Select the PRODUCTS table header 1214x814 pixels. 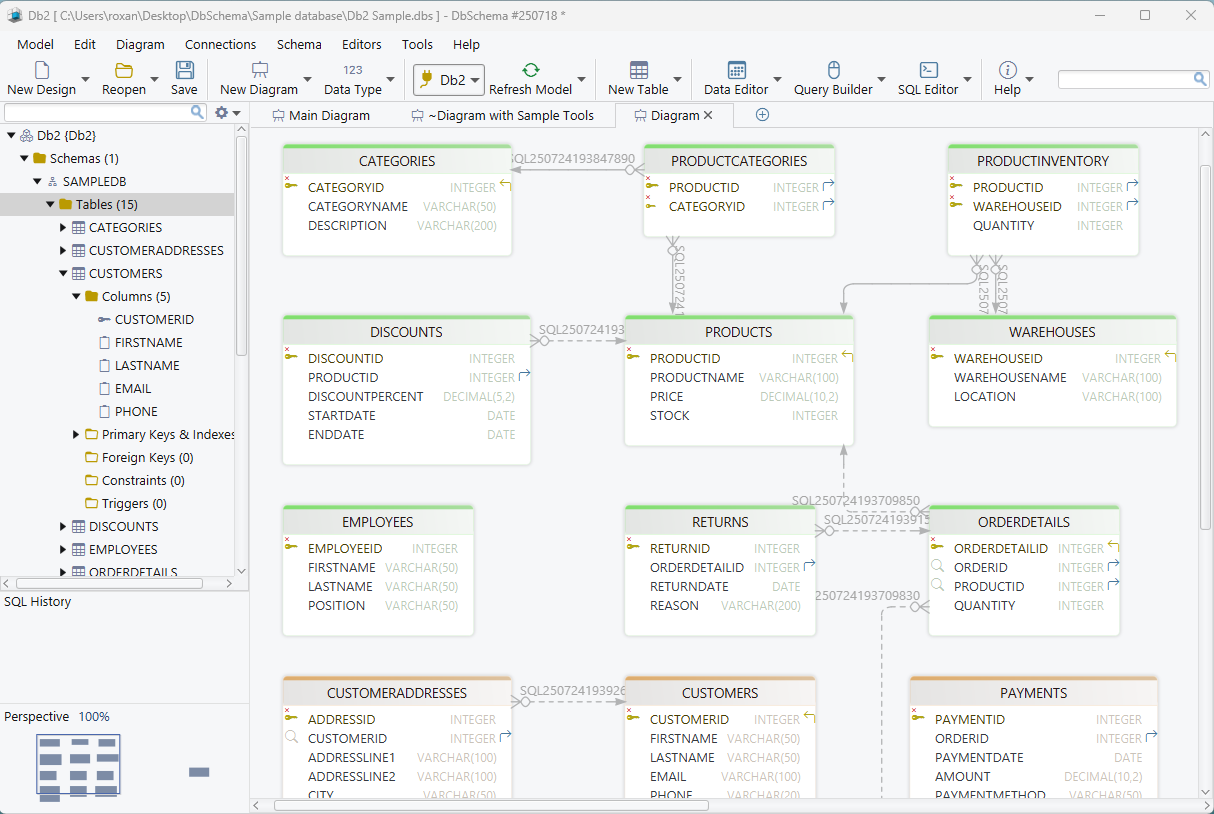[x=739, y=332]
